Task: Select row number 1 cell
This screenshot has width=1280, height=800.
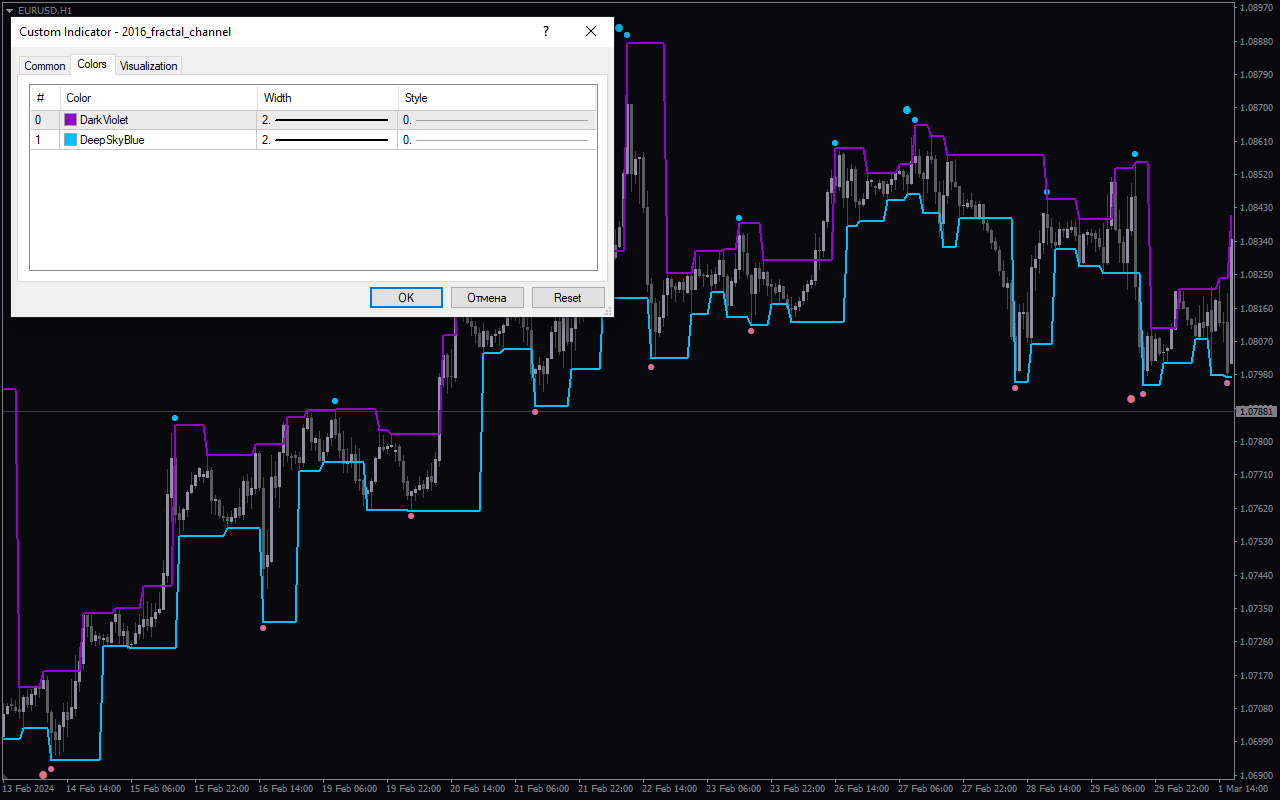Action: pos(45,140)
